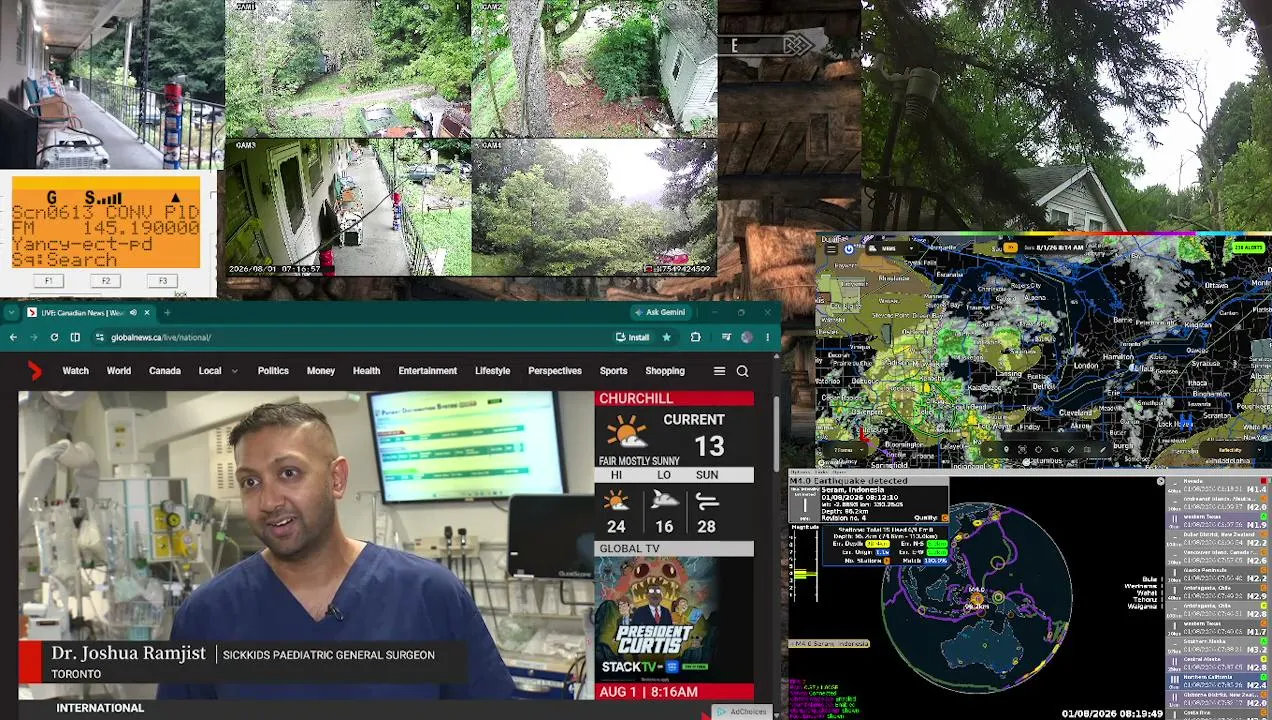Click the F1 scanner softkey
Screen dimensions: 1272x720
click(x=48, y=281)
